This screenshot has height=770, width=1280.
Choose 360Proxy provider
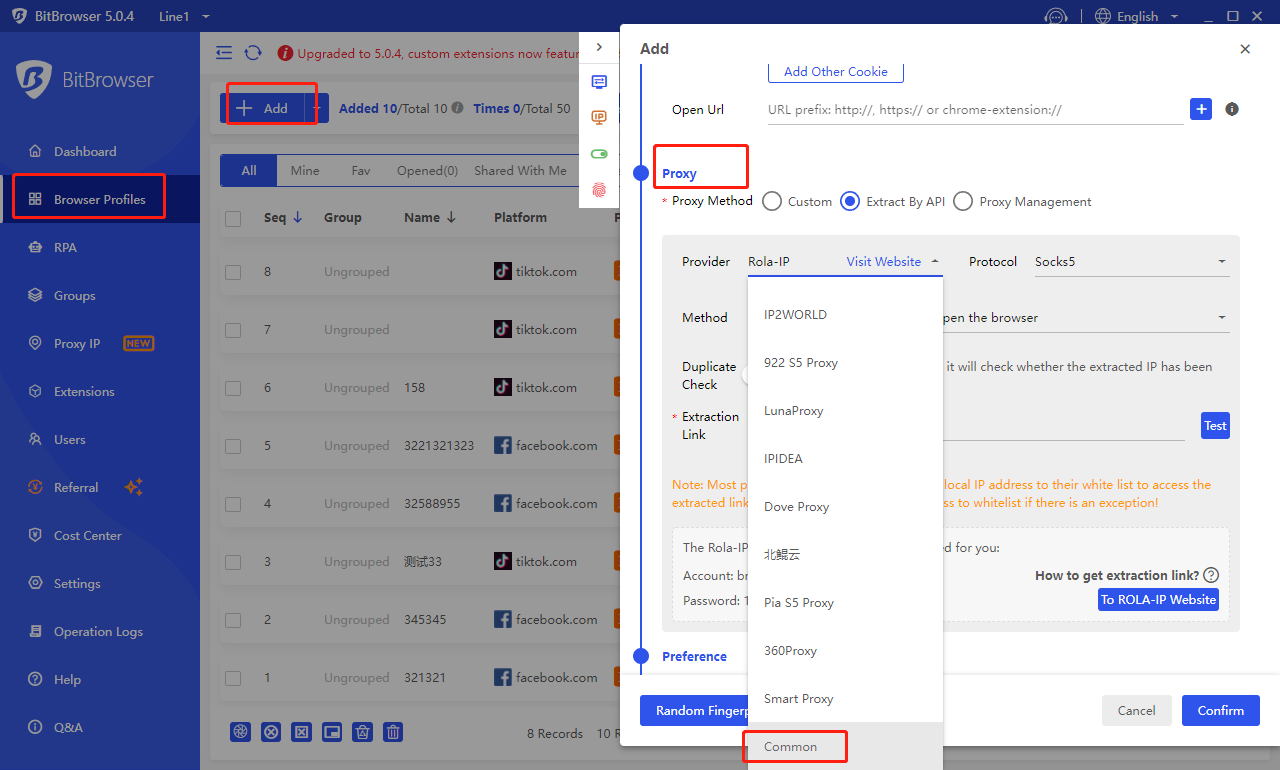[x=845, y=650]
